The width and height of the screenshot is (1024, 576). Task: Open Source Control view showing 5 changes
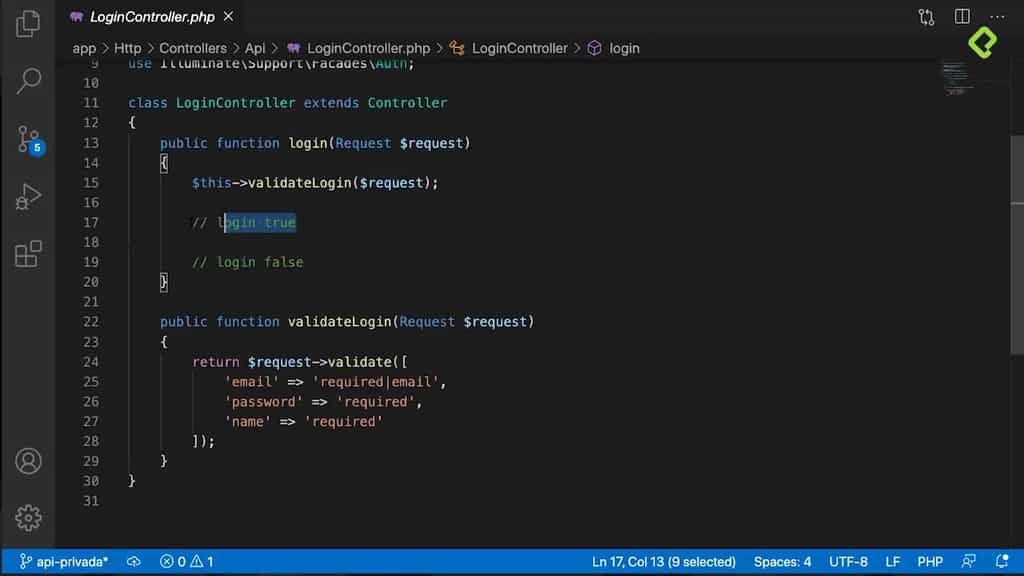29,140
